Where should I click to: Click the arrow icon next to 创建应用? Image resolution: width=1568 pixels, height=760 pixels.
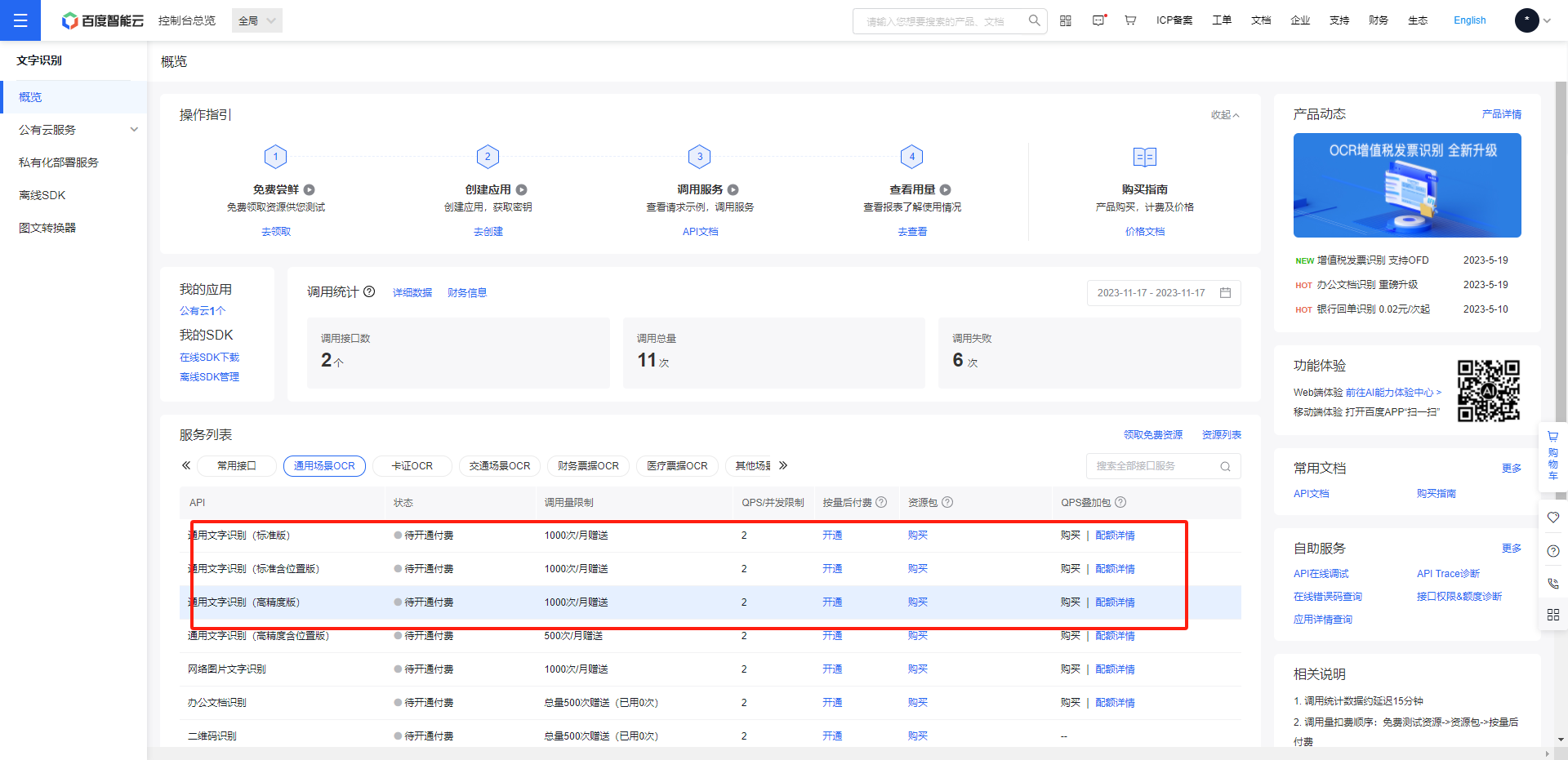pos(521,189)
